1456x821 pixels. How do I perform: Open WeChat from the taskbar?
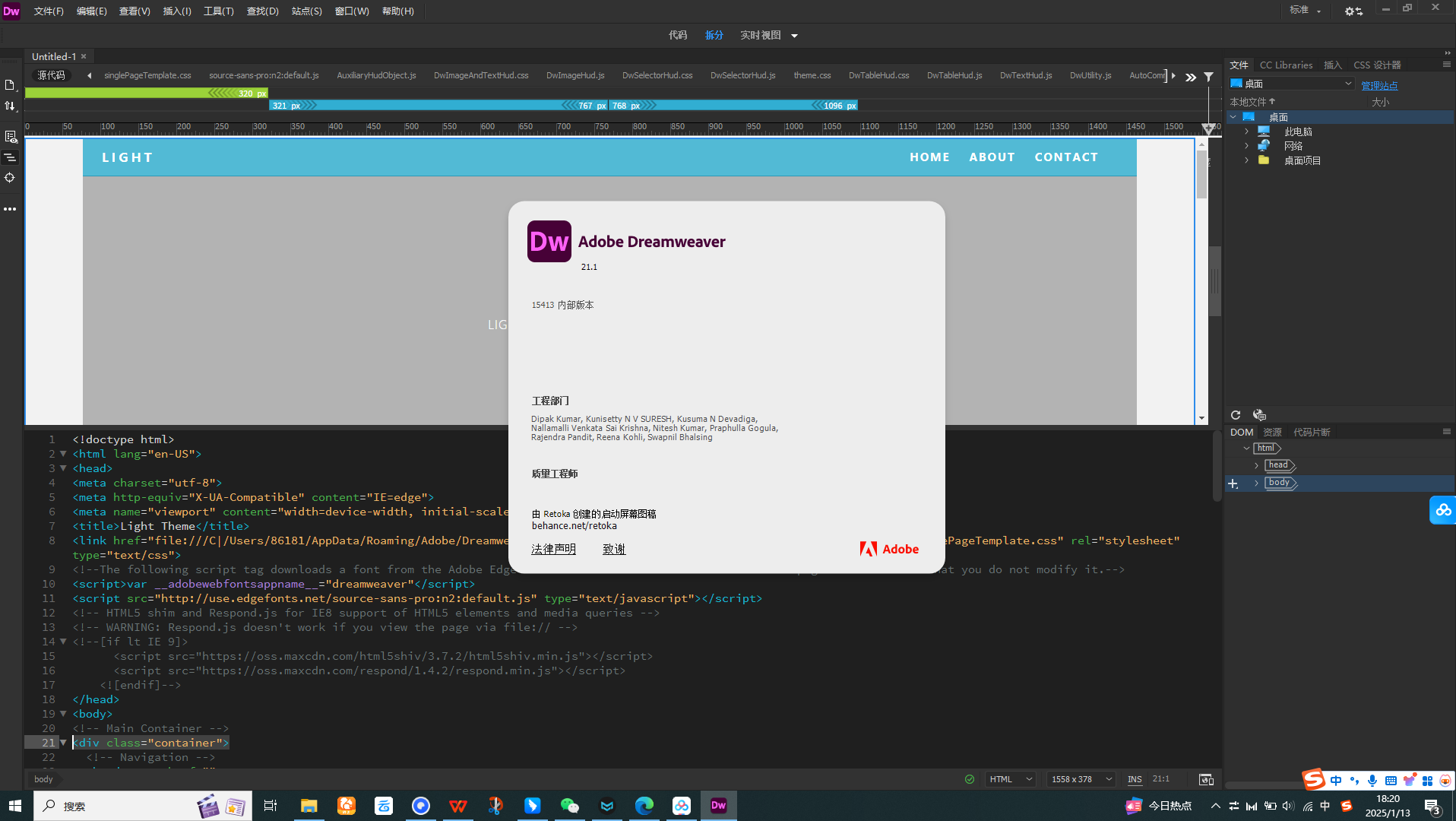pyautogui.click(x=569, y=806)
